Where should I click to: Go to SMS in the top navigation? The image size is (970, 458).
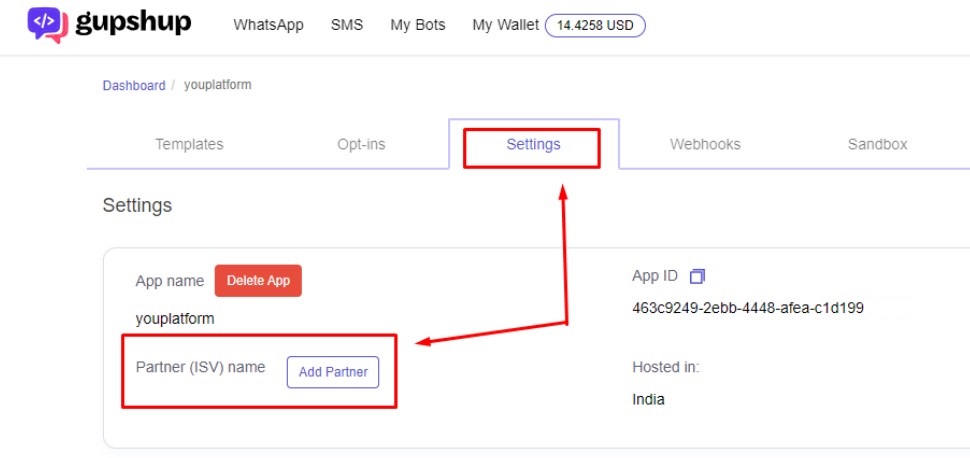347,25
